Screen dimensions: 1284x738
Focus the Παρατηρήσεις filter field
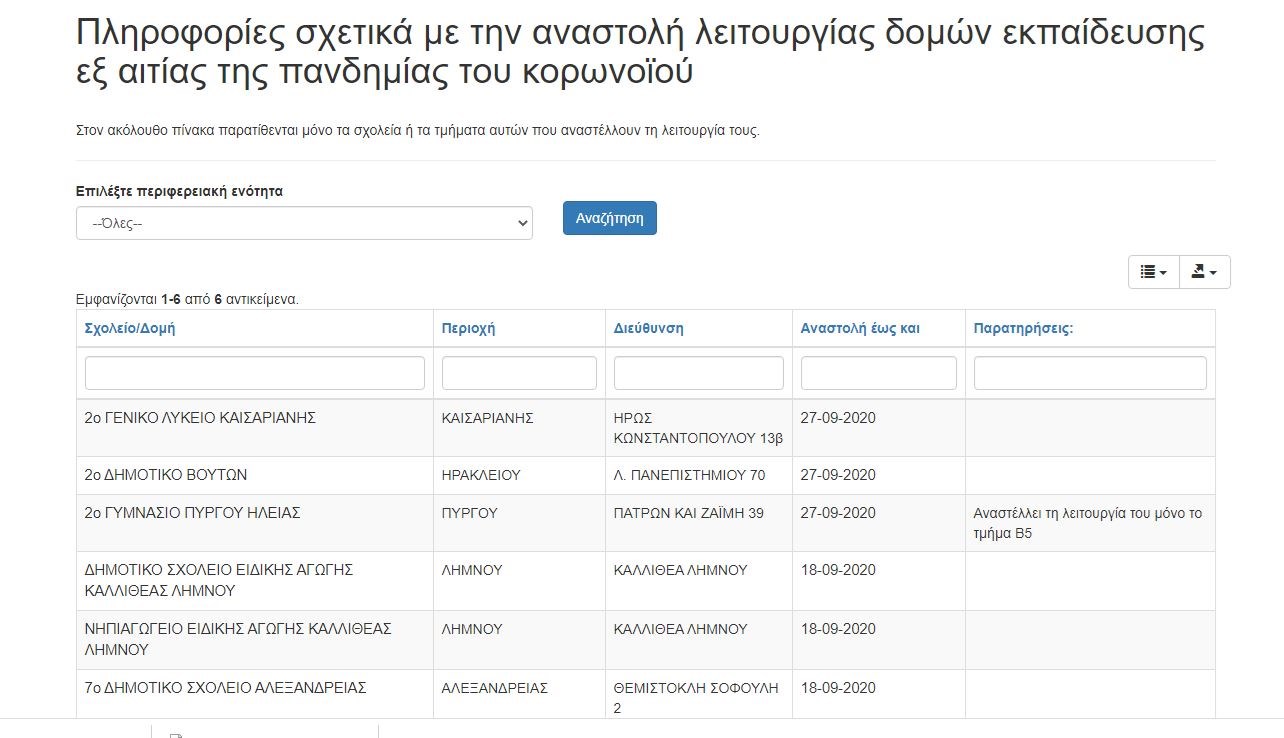1090,373
